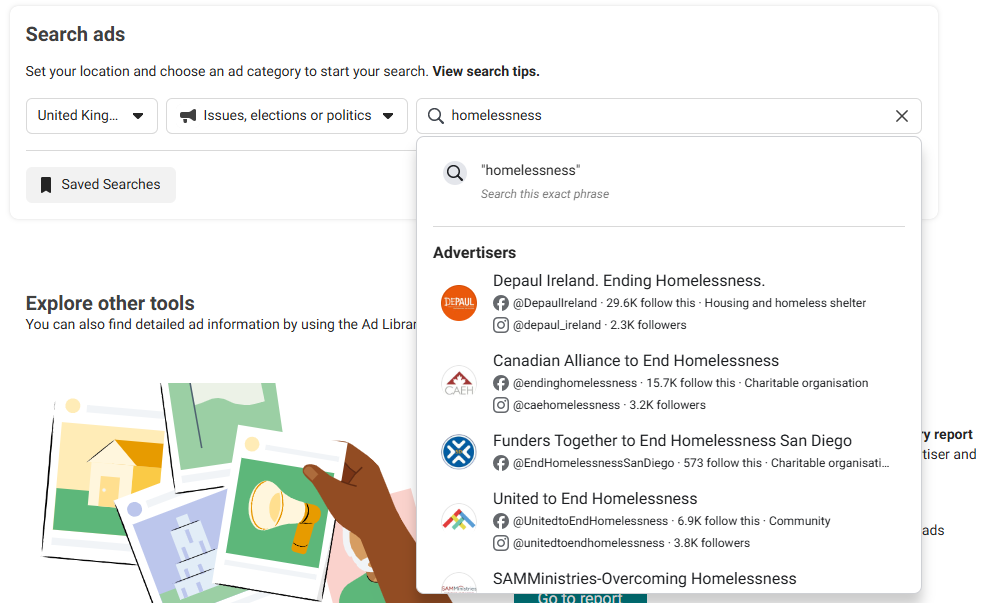Screen dimensions: 982x603
Task: Click the Depaul Ireland orange logo
Action: click(458, 303)
